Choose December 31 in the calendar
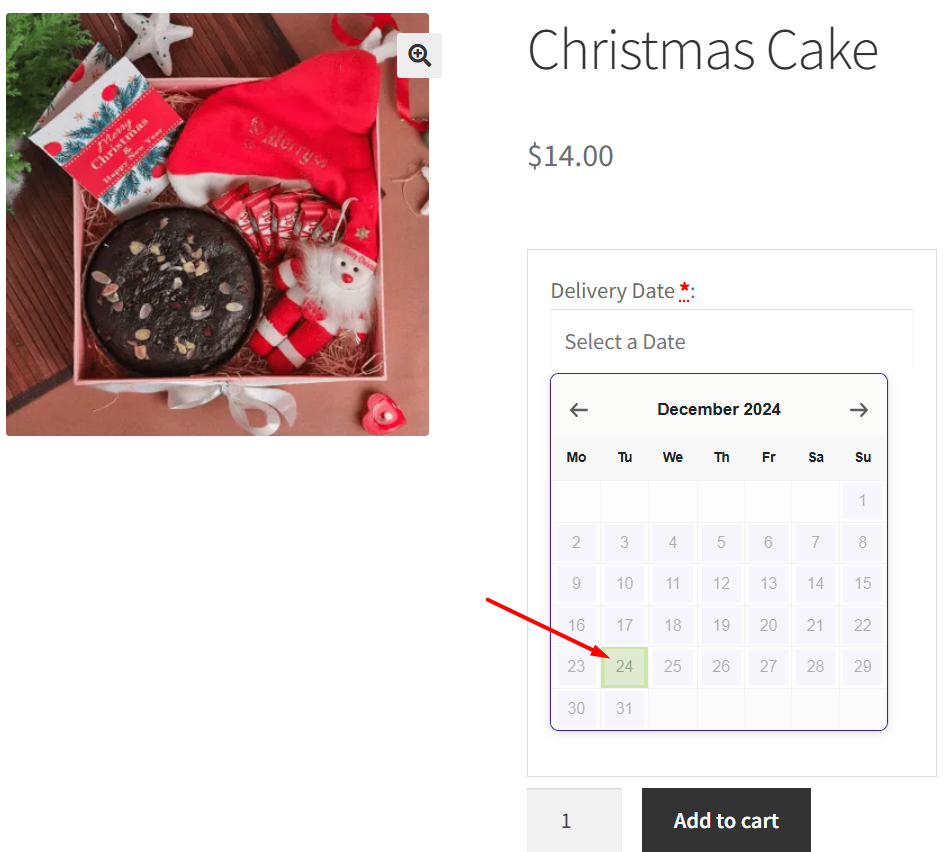 click(624, 708)
